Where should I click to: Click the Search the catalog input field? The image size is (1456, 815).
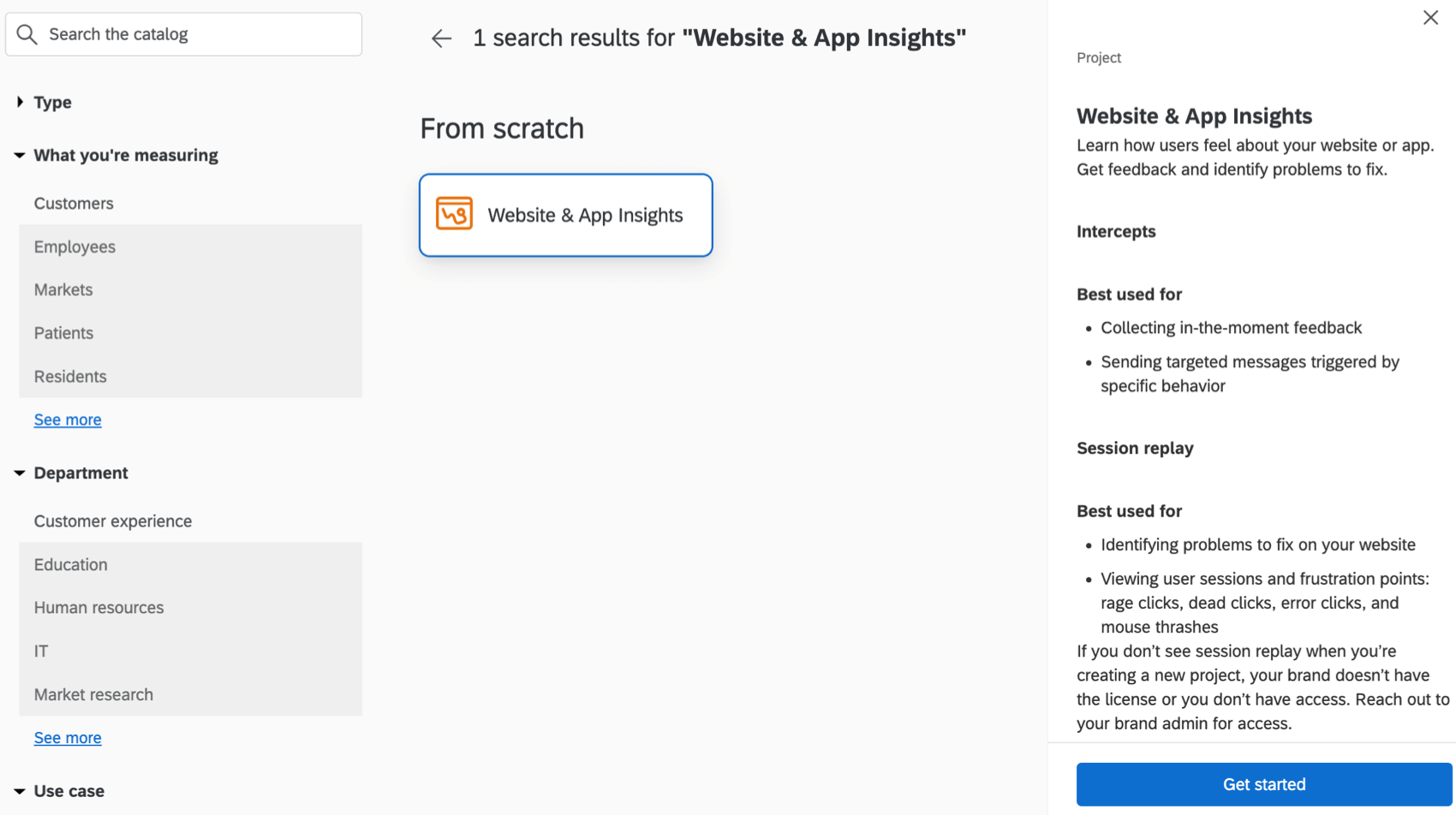183,34
